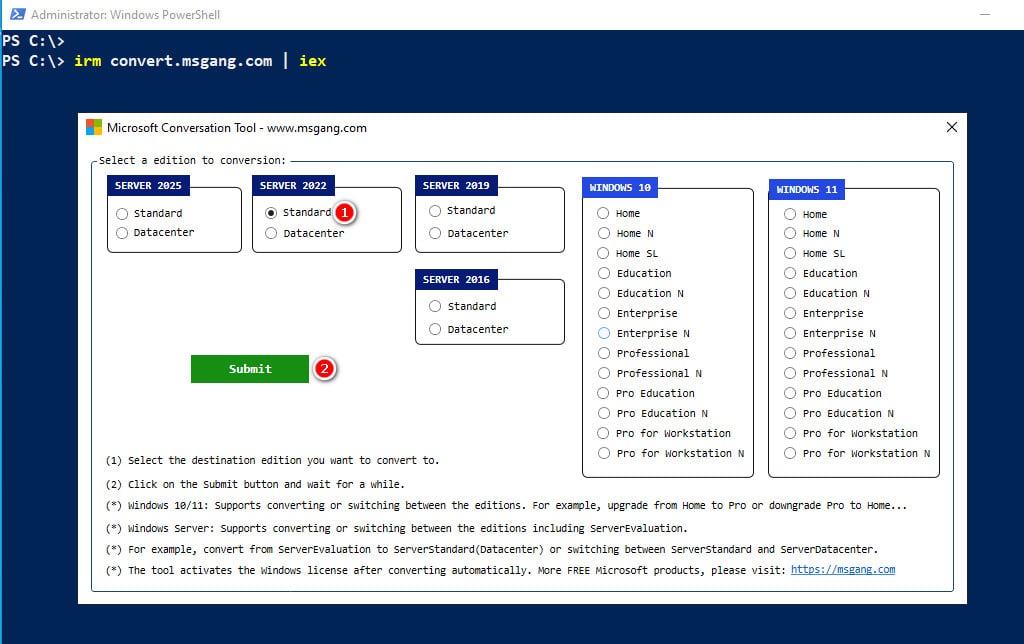Screen dimensions: 1024x644
Task: Choose Server 2019 Datacenter edition
Action: tap(435, 233)
